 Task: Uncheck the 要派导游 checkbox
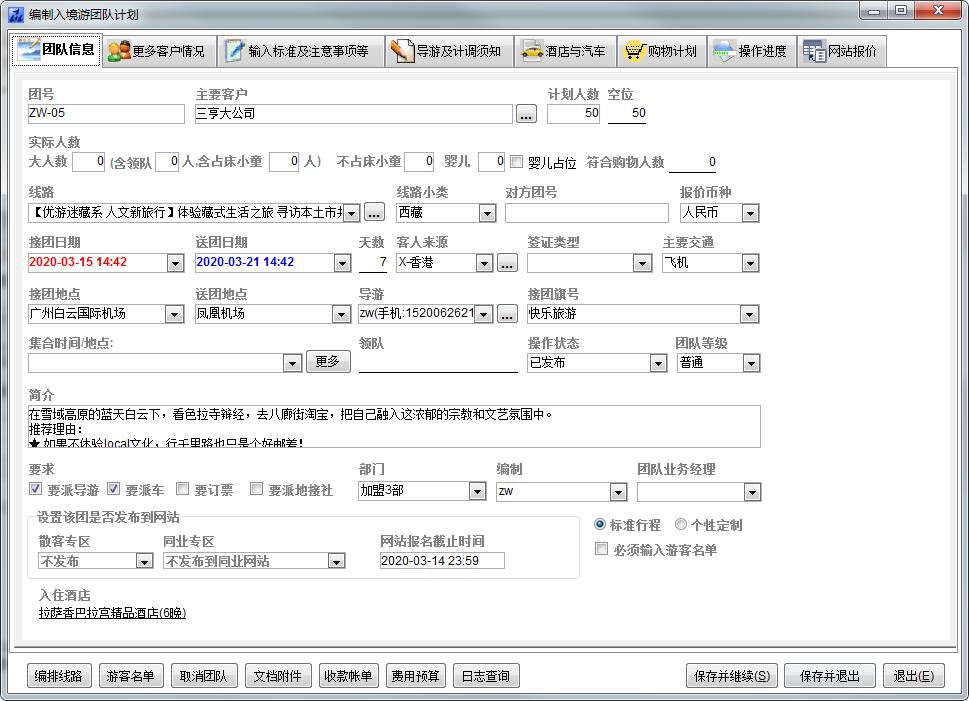pyautogui.click(x=36, y=489)
